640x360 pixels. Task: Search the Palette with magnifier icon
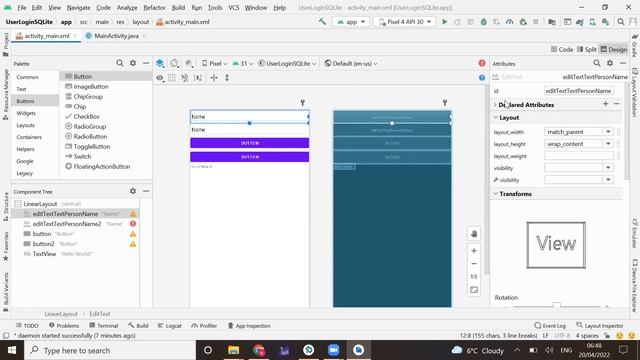(x=120, y=63)
